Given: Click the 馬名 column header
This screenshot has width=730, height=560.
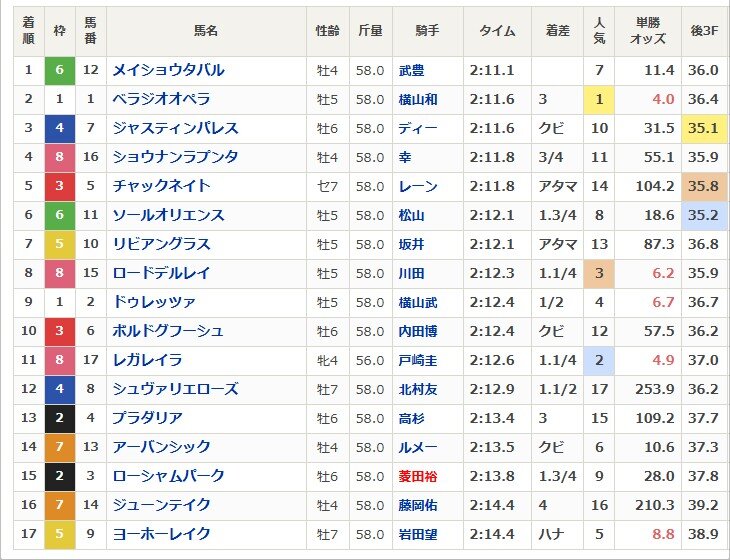Looking at the screenshot, I should (x=206, y=31).
